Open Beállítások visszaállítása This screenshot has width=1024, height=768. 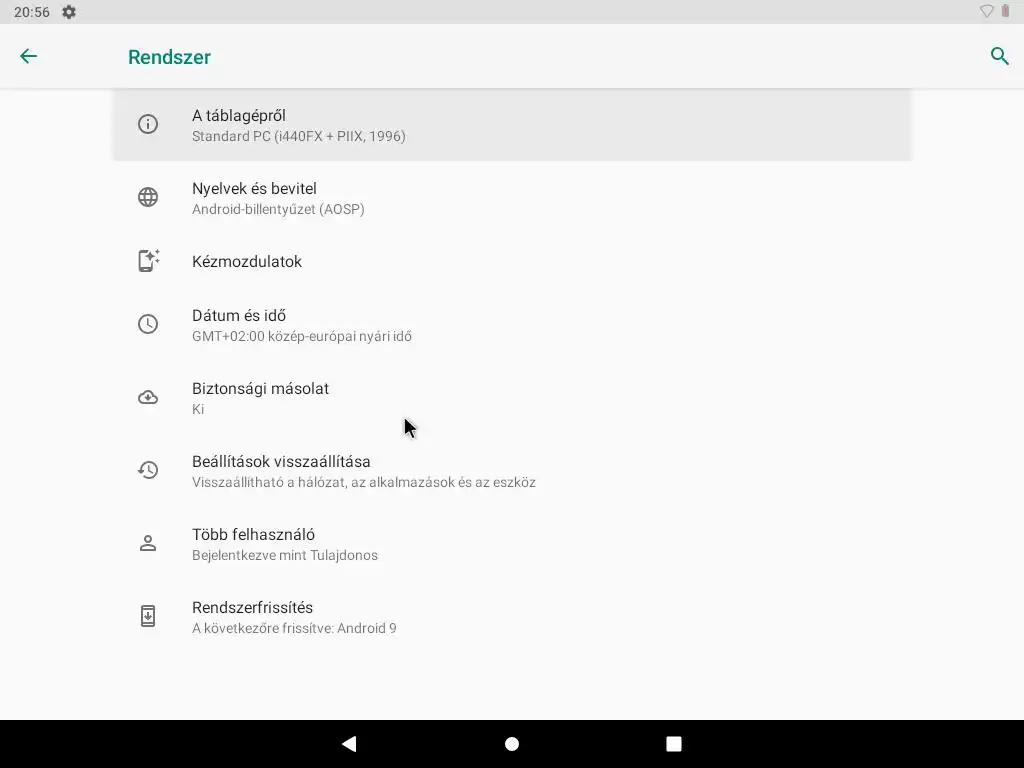(512, 471)
